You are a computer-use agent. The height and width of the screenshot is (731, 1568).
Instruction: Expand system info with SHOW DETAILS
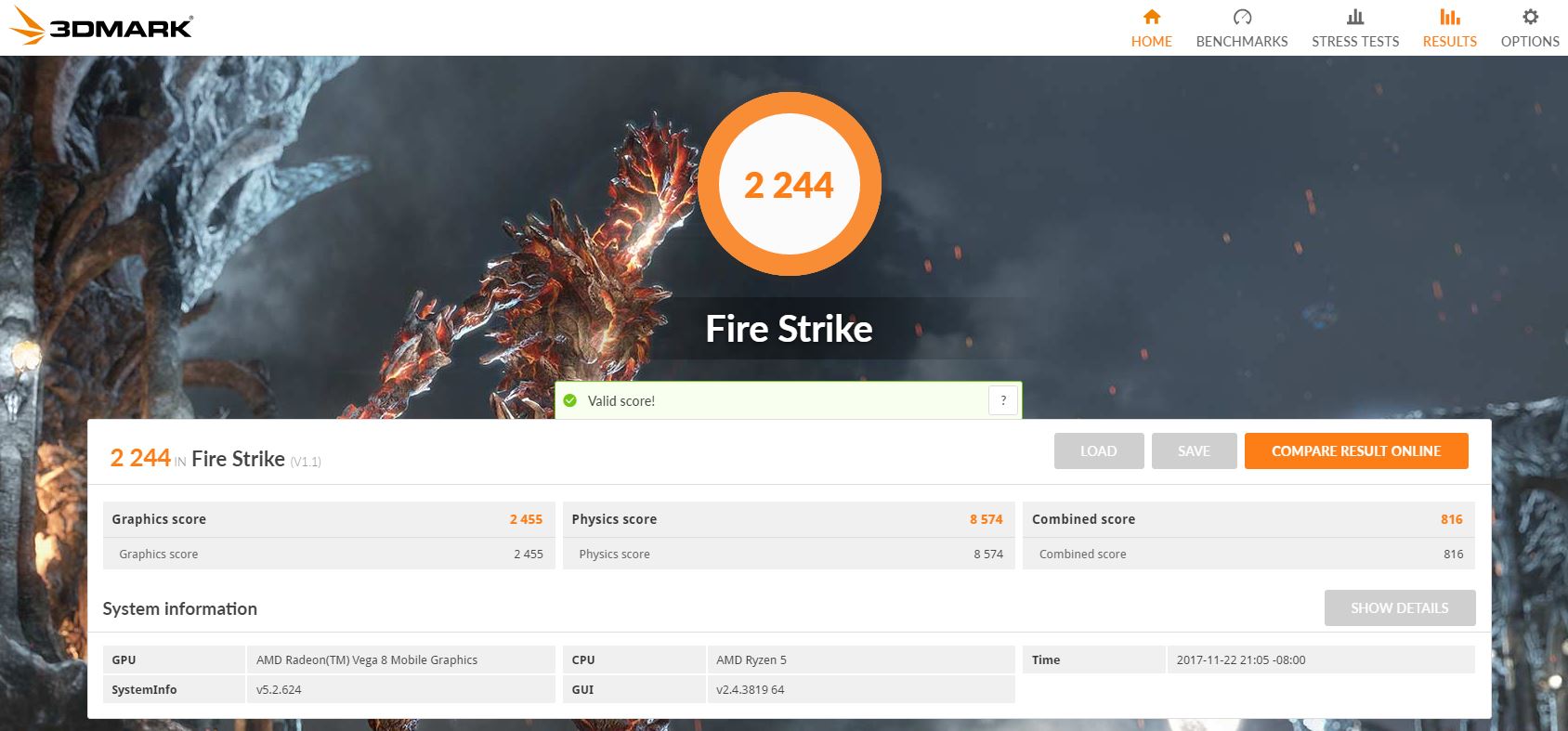pyautogui.click(x=1399, y=608)
